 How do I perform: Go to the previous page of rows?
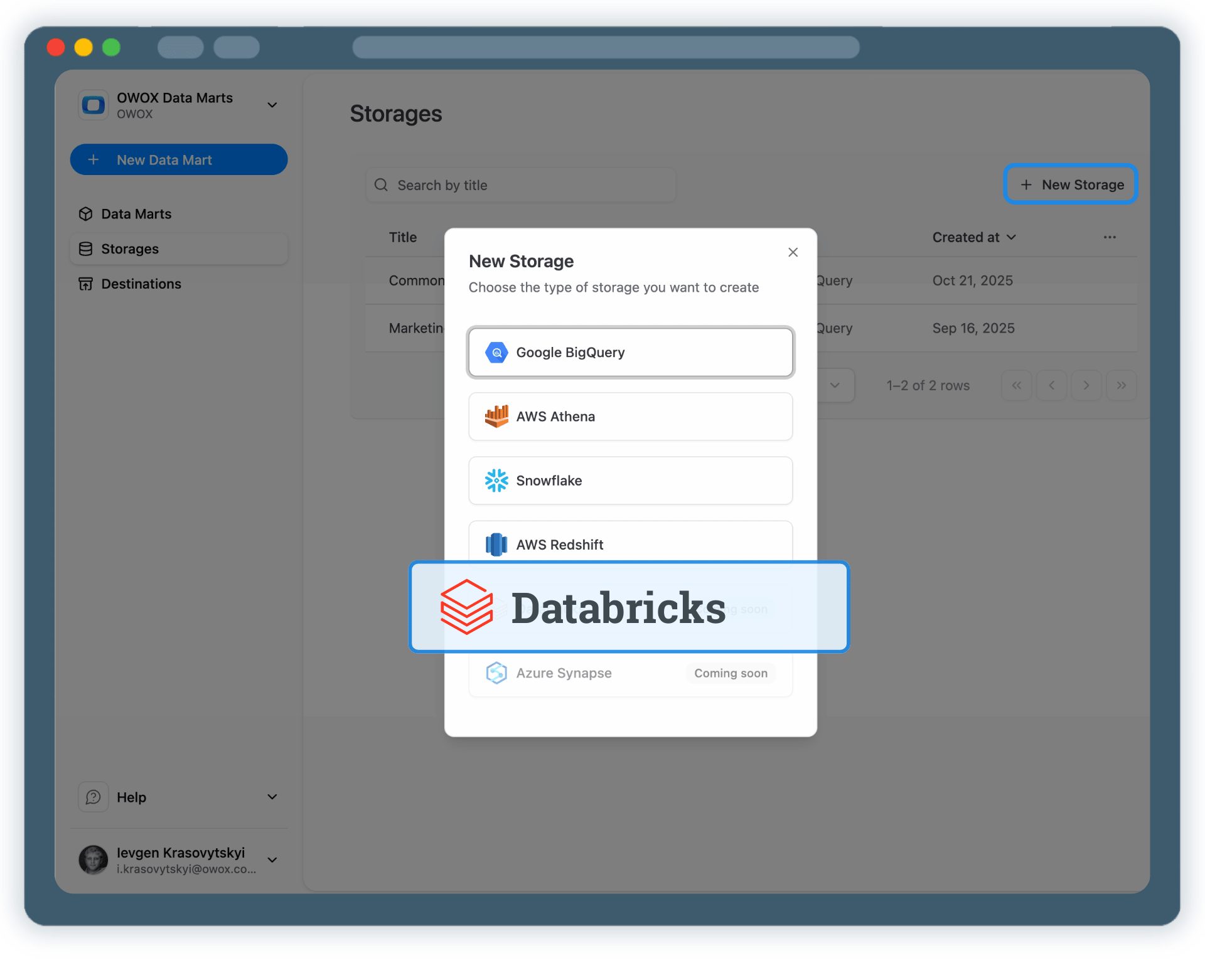(x=1052, y=385)
